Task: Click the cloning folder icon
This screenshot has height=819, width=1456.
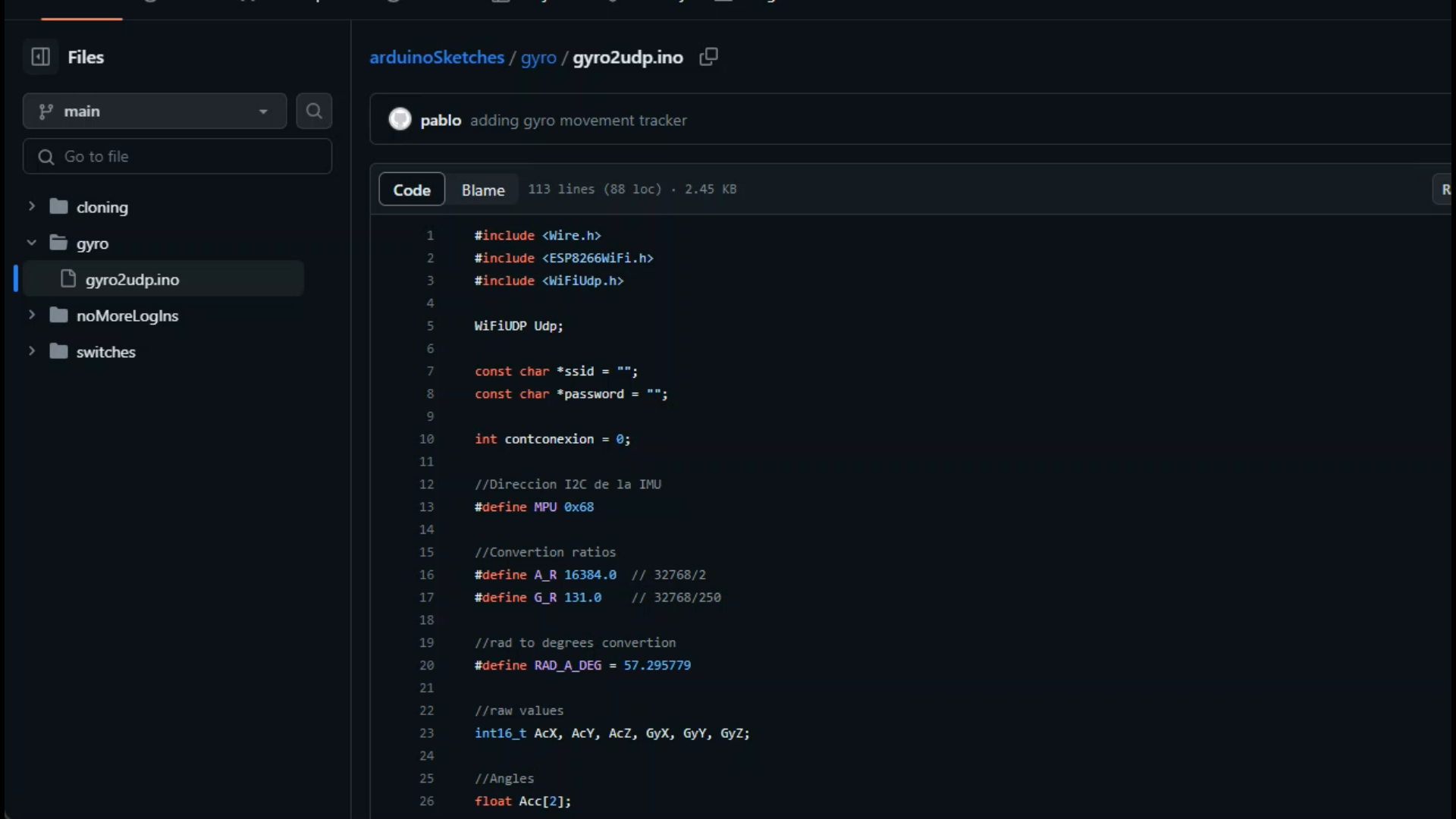Action: pos(58,207)
